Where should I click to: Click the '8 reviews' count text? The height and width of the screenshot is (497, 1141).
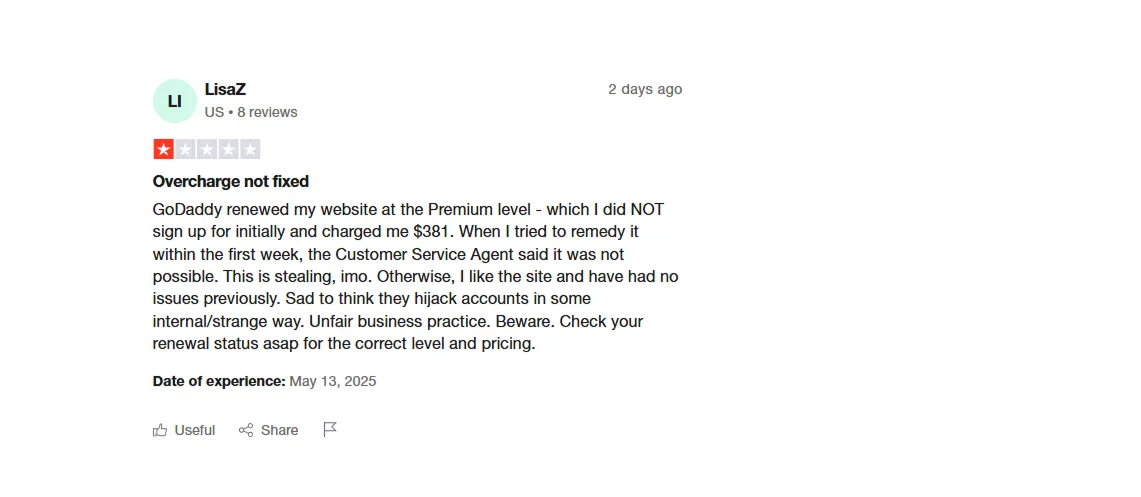pos(267,112)
